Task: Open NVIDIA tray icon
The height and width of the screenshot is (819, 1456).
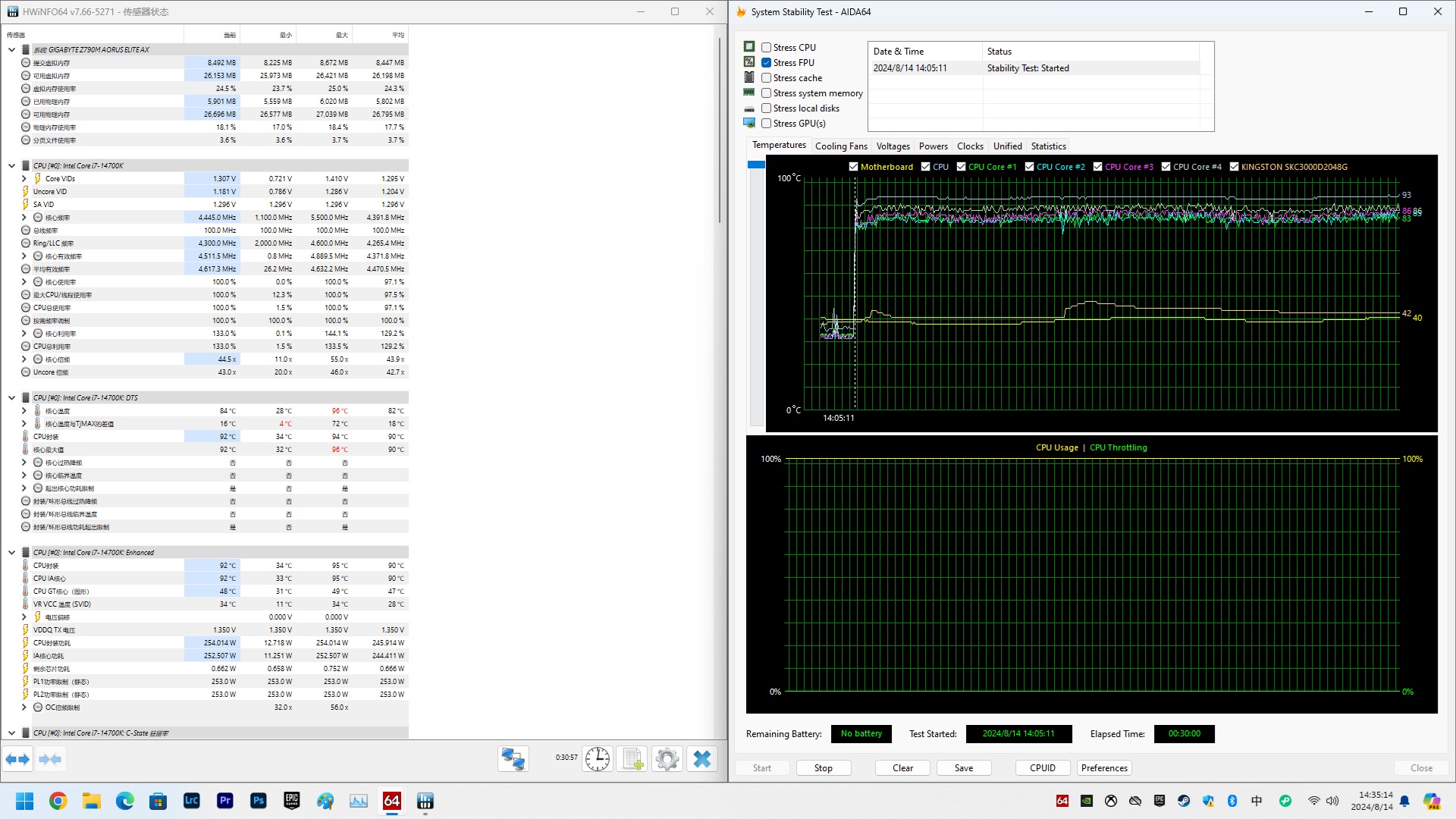Action: pyautogui.click(x=1087, y=801)
